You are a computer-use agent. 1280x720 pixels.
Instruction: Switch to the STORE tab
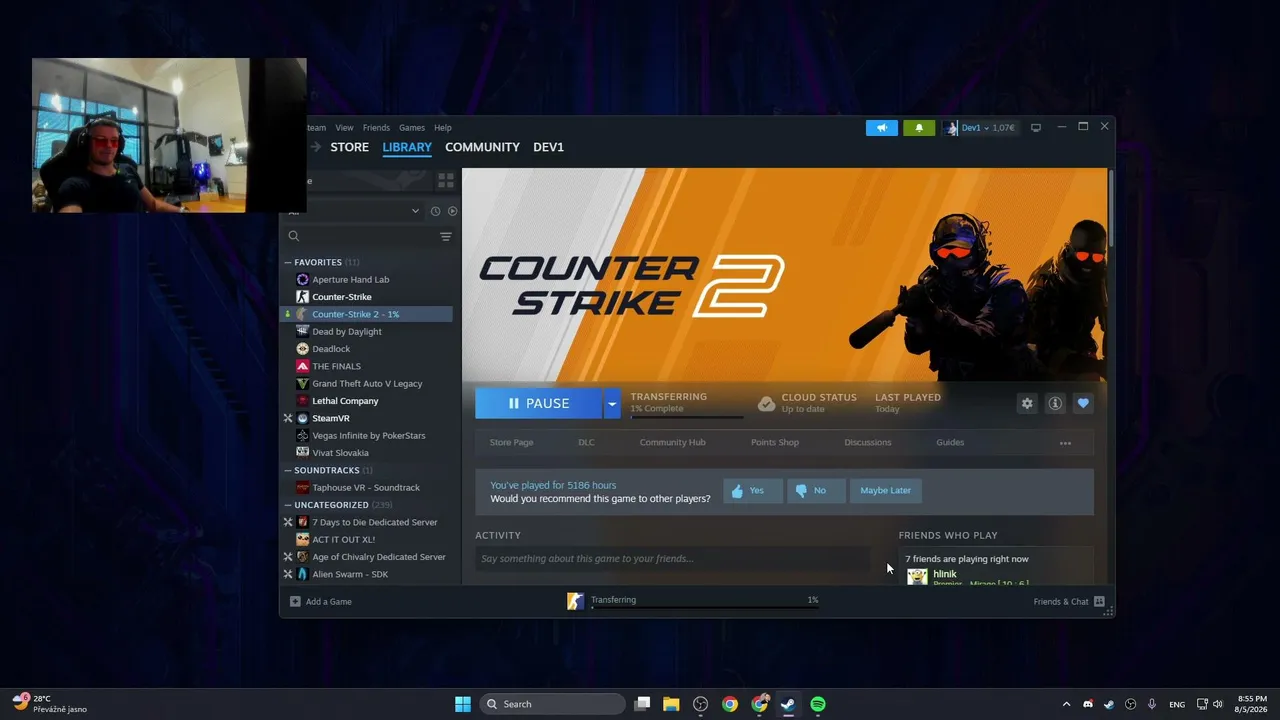click(x=350, y=147)
